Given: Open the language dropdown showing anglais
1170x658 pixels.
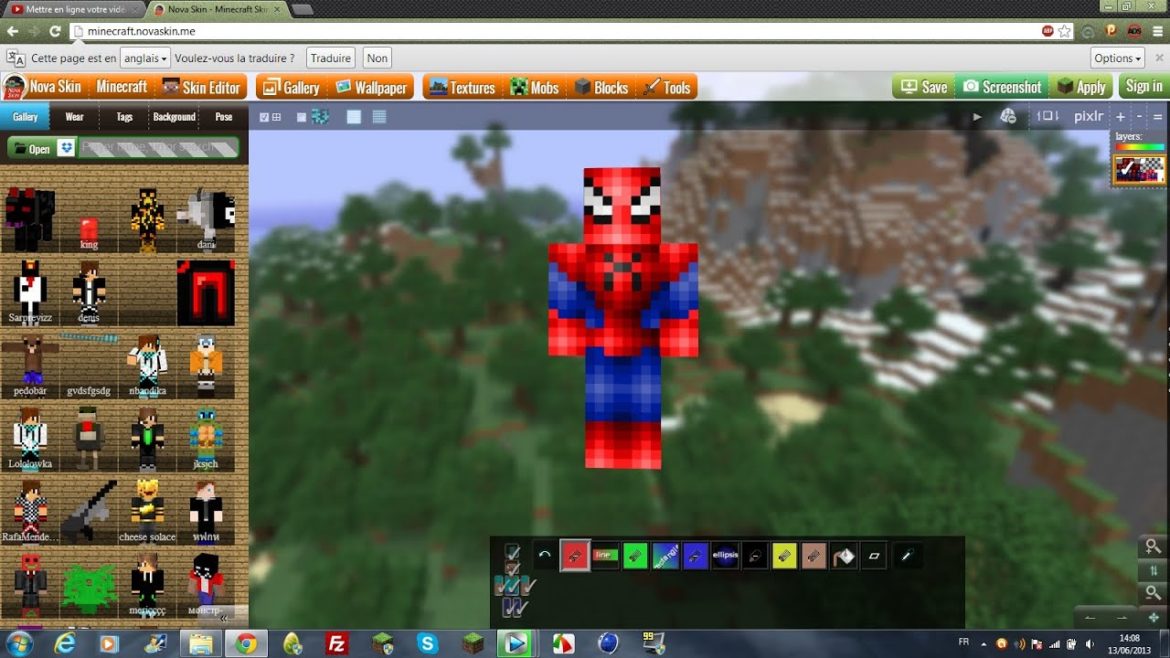Looking at the screenshot, I should coord(145,58).
